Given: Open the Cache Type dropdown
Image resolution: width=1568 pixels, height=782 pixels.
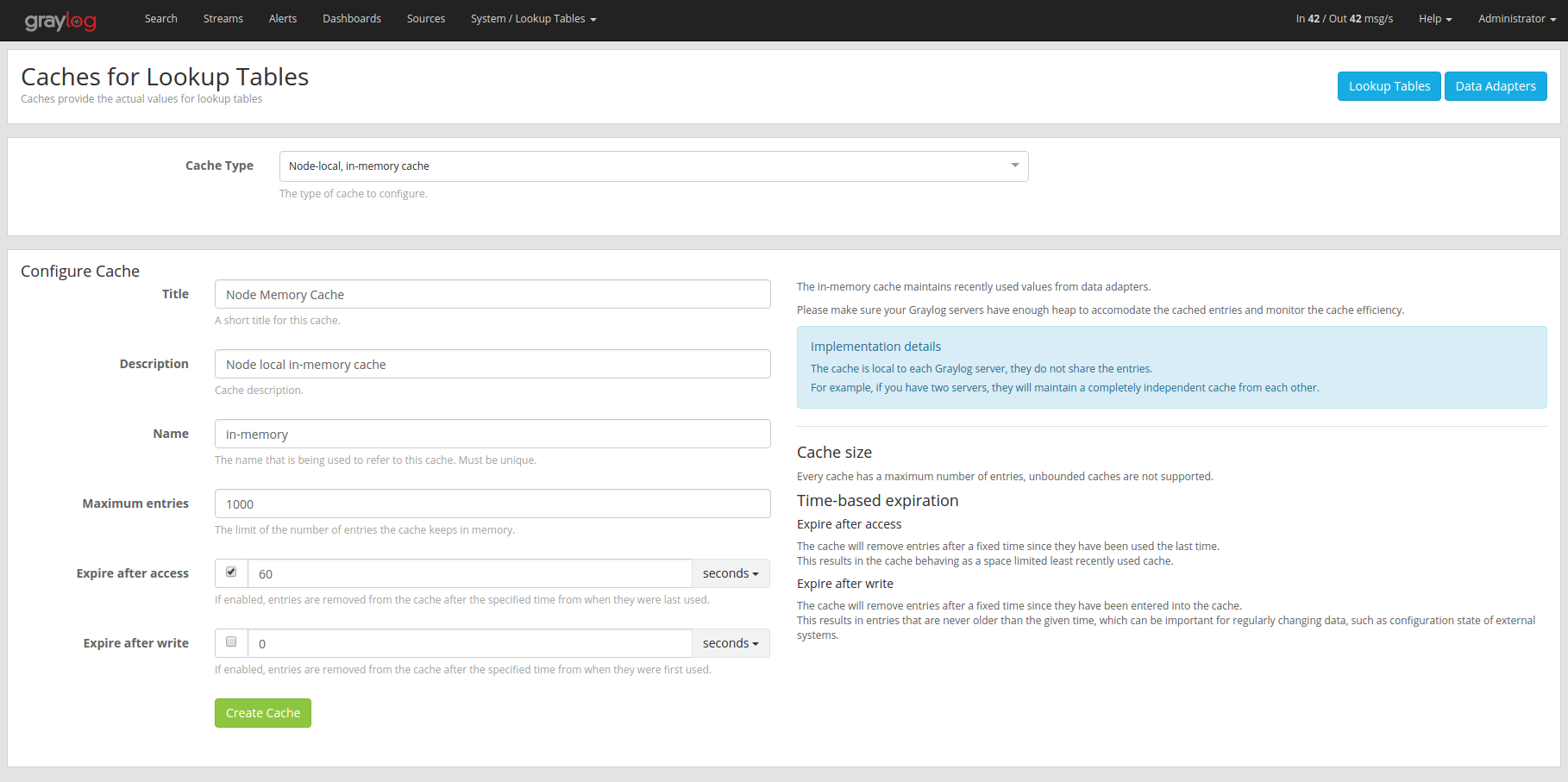Looking at the screenshot, I should 653,166.
